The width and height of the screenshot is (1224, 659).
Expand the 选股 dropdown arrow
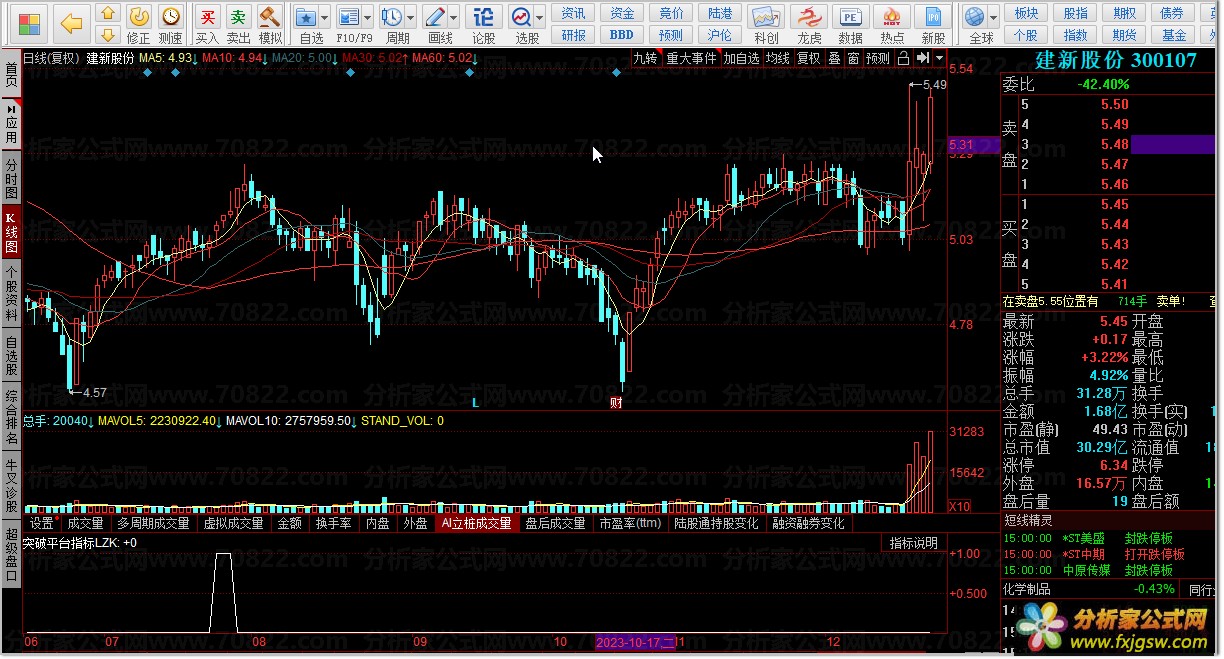[x=541, y=18]
